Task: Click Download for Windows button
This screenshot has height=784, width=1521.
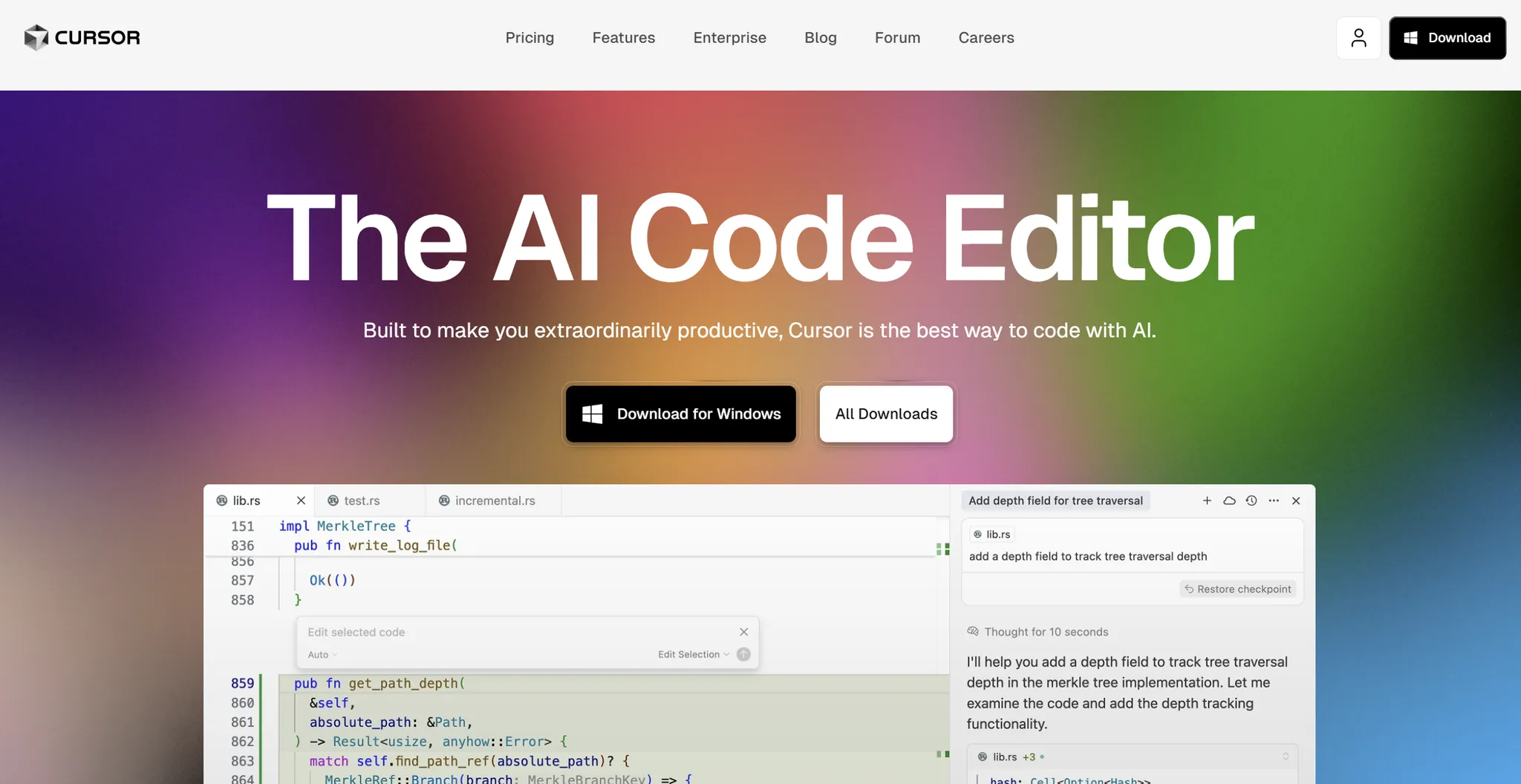Action: pyautogui.click(x=681, y=414)
